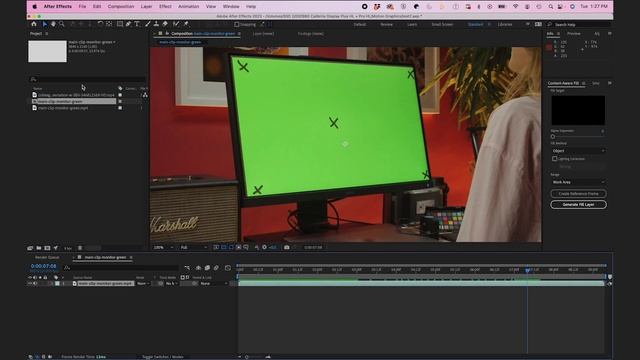640x360 pixels.
Task: Select the Zoom magnifier tool
Action: [x=62, y=24]
